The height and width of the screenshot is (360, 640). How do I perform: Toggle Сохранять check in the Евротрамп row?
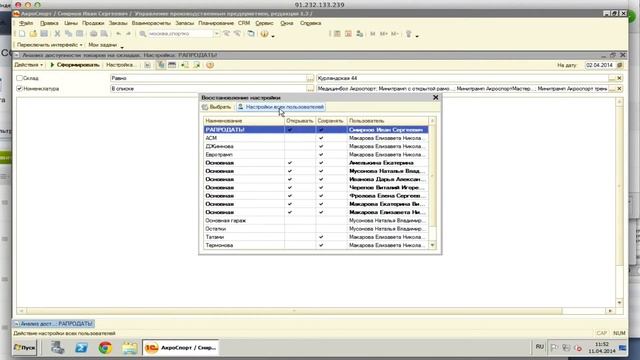(321, 154)
